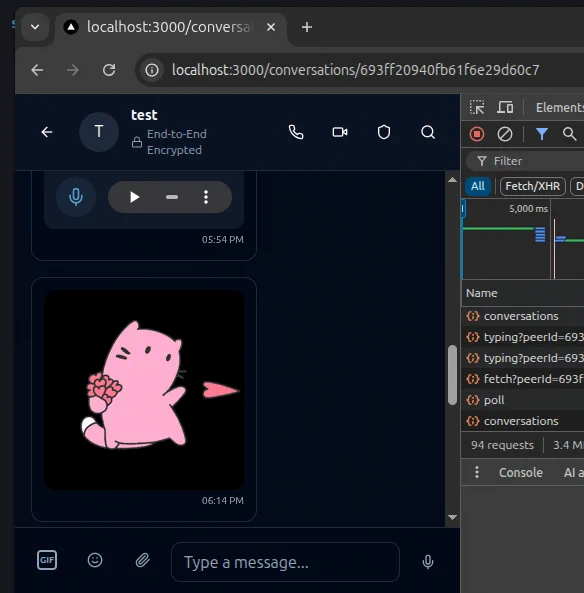The image size is (584, 593).
Task: Select the second 'typing?peerId' request
Action: 523,358
